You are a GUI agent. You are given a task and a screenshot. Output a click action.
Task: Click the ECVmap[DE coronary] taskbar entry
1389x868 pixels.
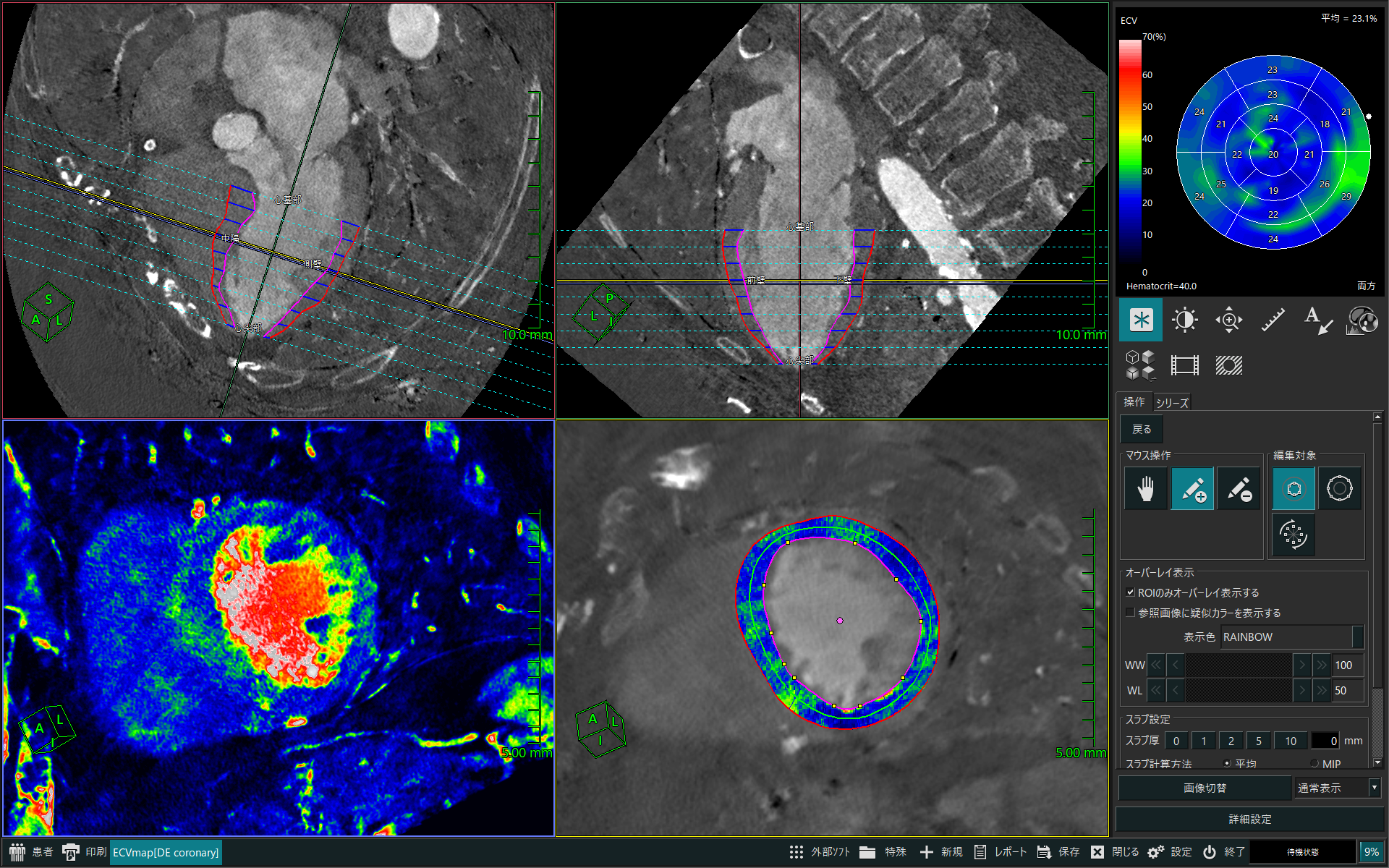click(x=166, y=852)
